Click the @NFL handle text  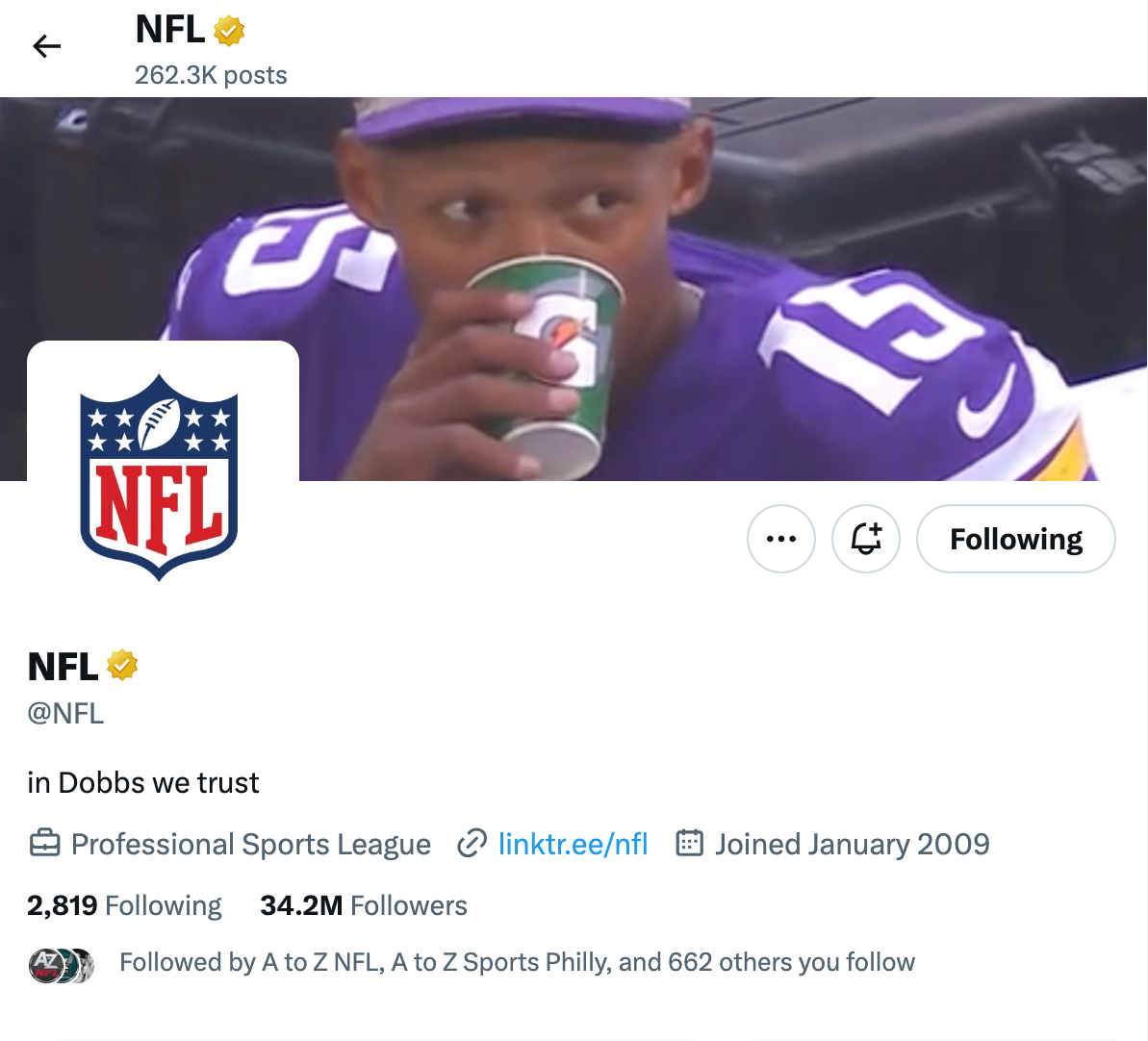[65, 713]
